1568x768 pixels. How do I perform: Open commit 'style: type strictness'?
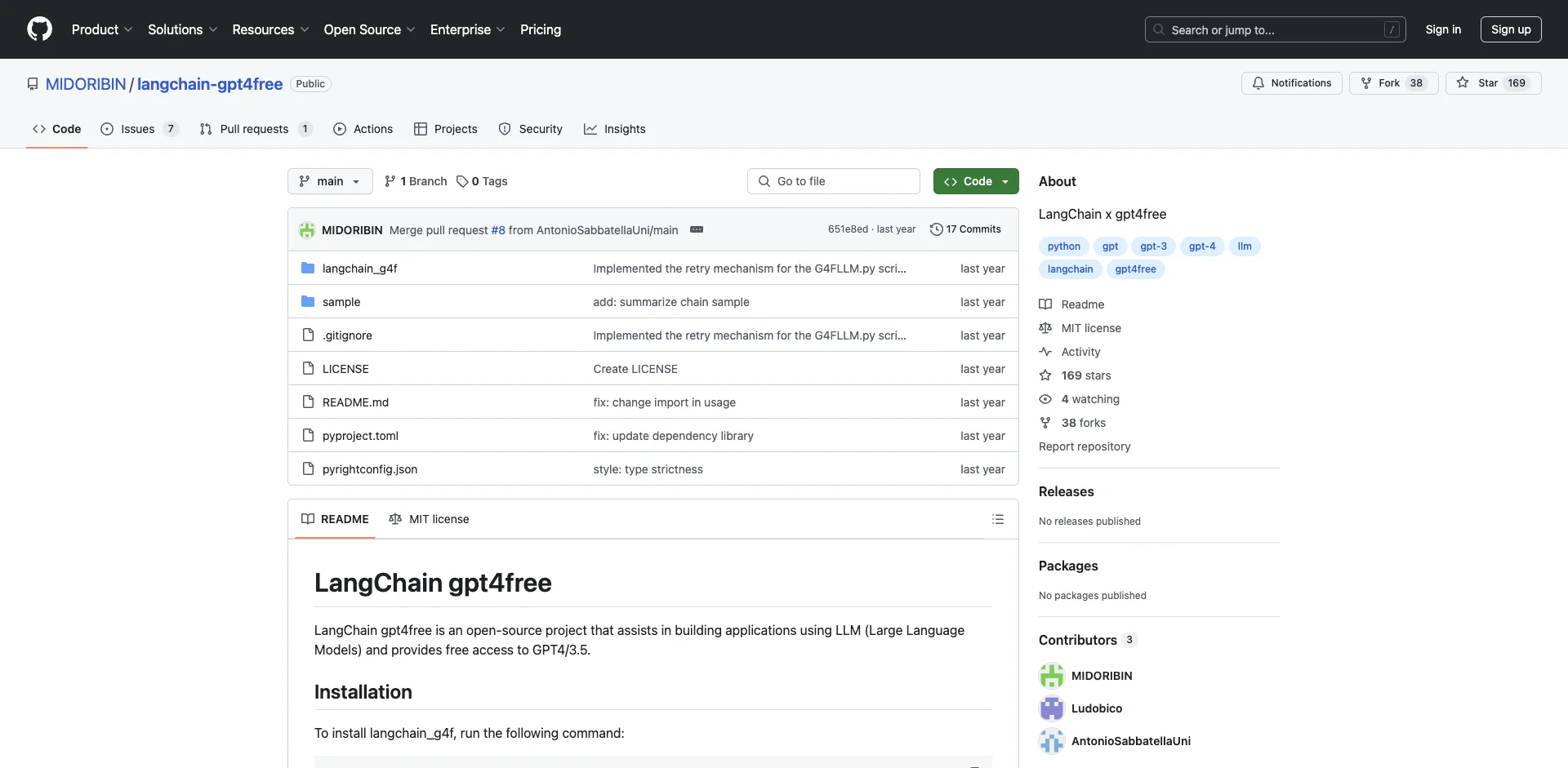coord(648,469)
